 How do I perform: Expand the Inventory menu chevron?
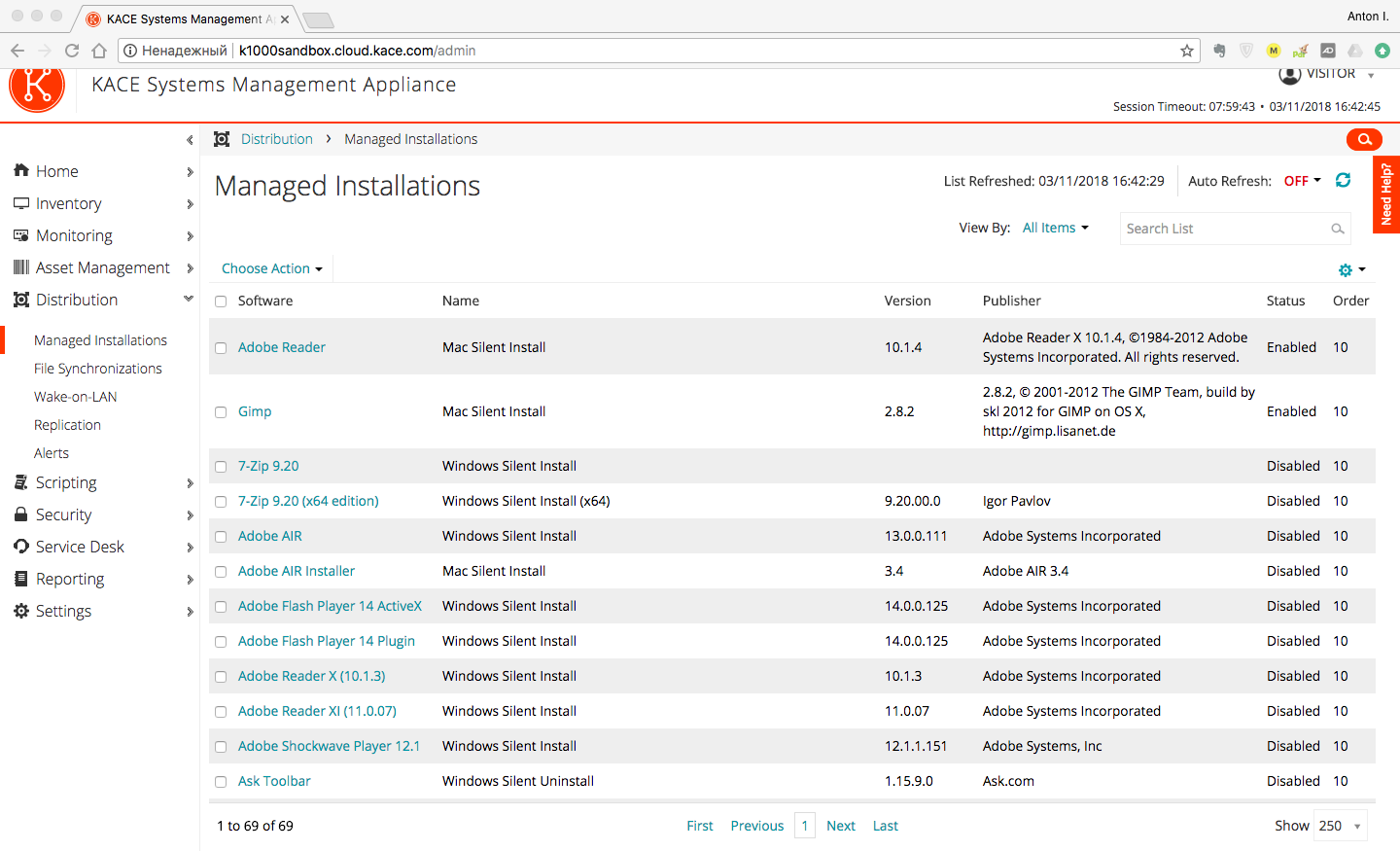coord(190,204)
